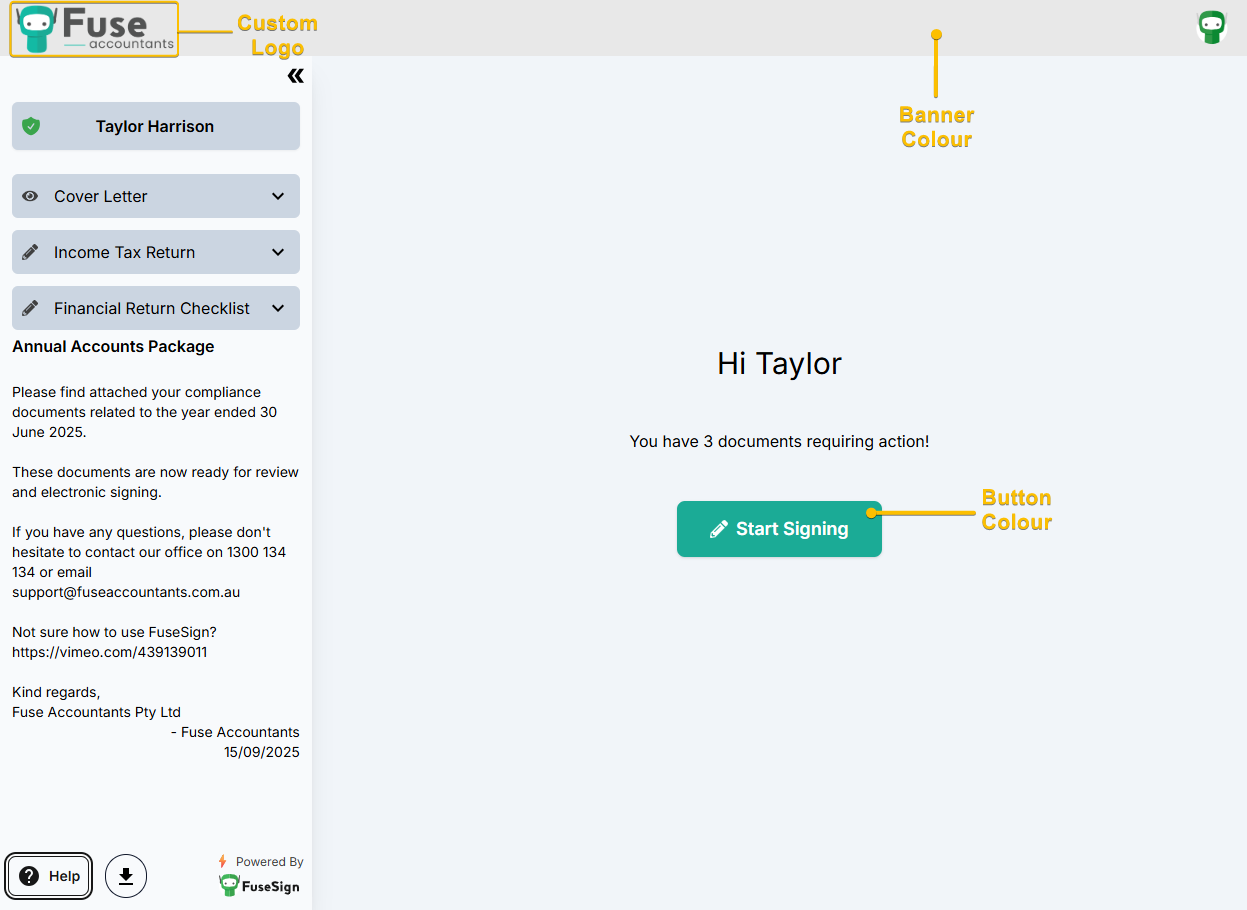The height and width of the screenshot is (910, 1247).
Task: Expand the Income Tax Return chevron
Action: coord(278,252)
